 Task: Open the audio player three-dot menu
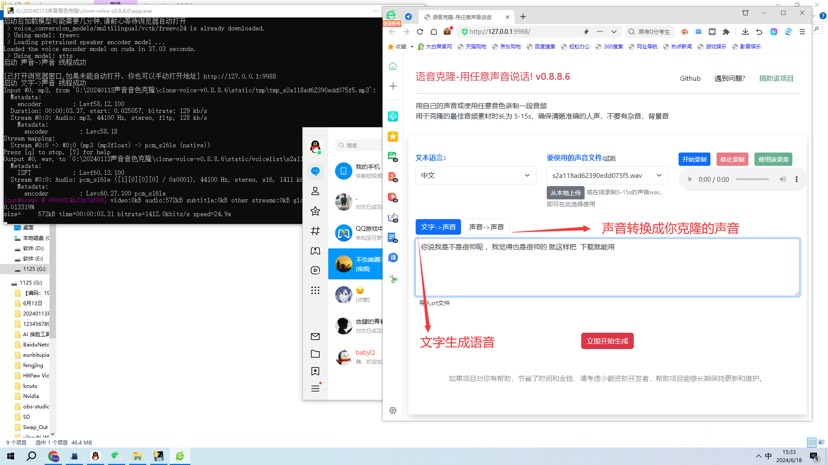[x=797, y=180]
